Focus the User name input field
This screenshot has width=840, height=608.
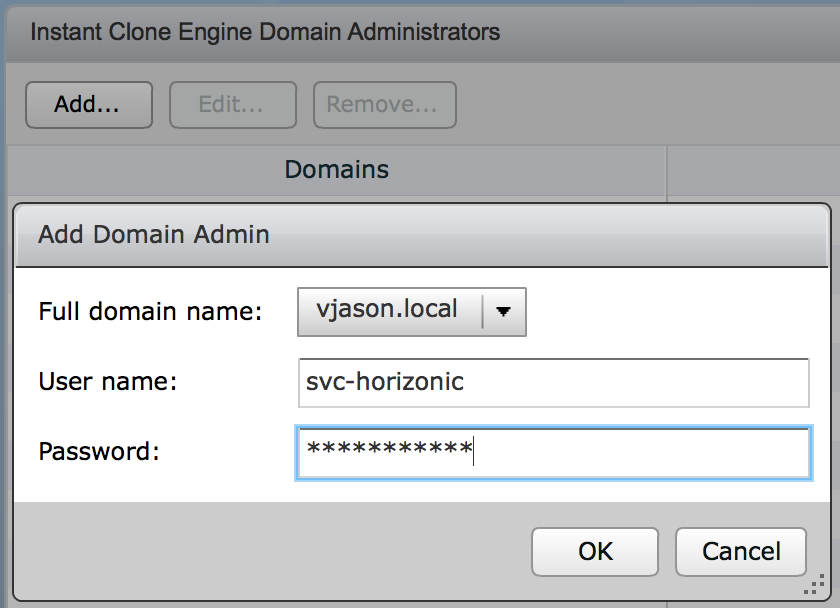click(x=553, y=382)
